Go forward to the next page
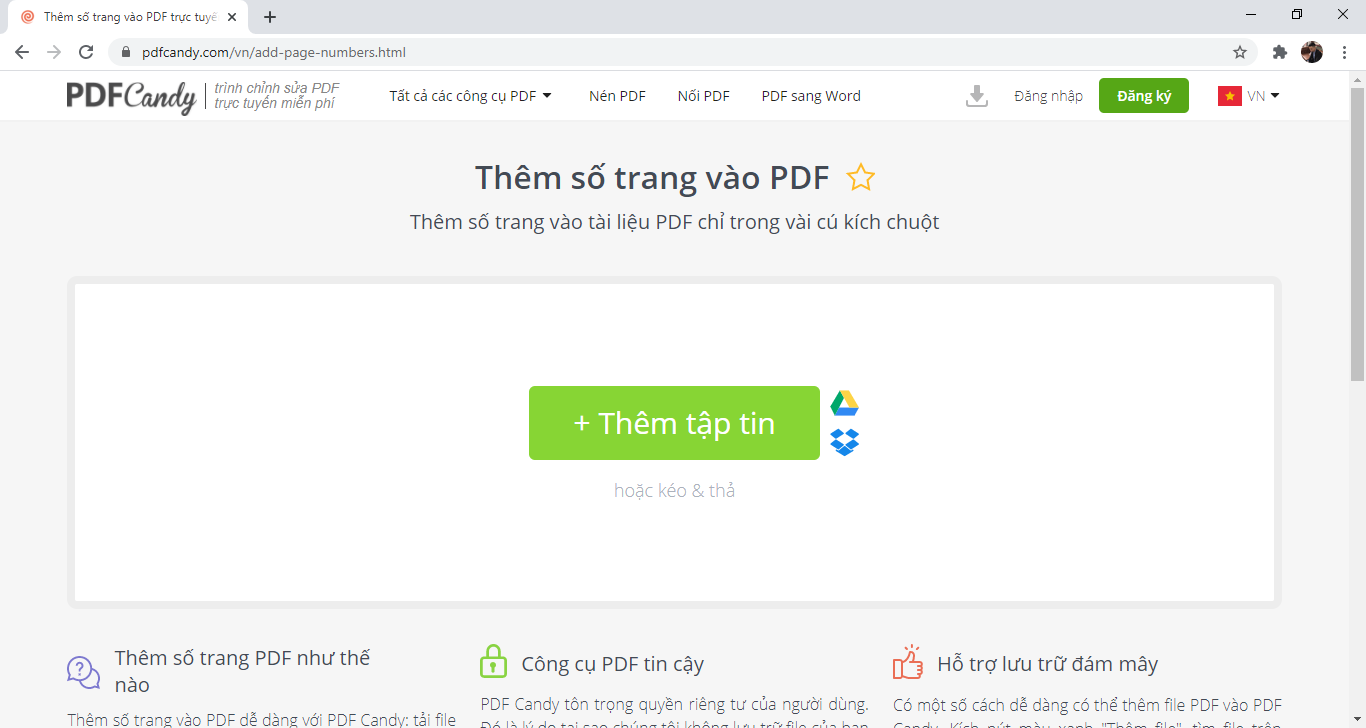Viewport: 1366px width, 728px height. pyautogui.click(x=54, y=52)
